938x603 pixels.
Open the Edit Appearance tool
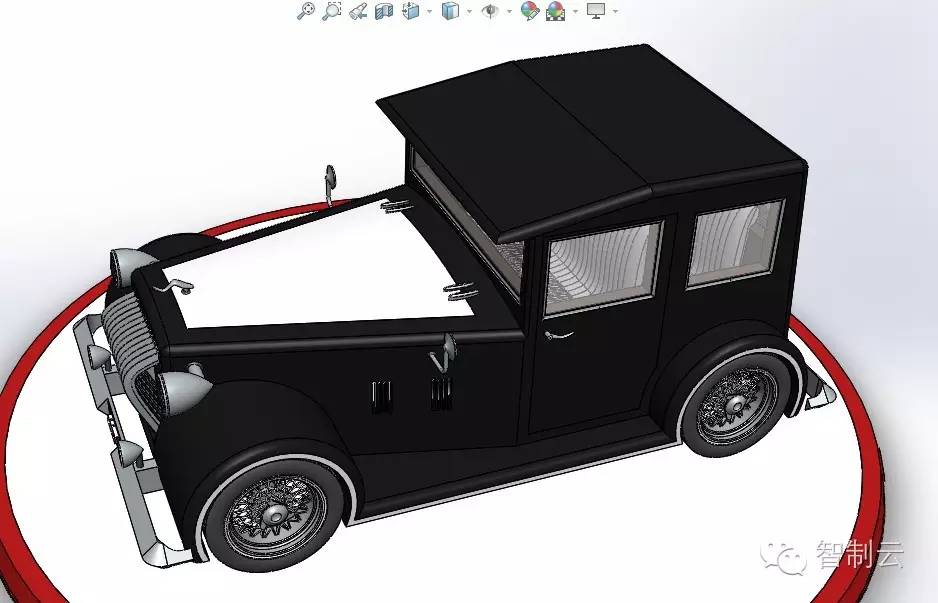tap(529, 11)
